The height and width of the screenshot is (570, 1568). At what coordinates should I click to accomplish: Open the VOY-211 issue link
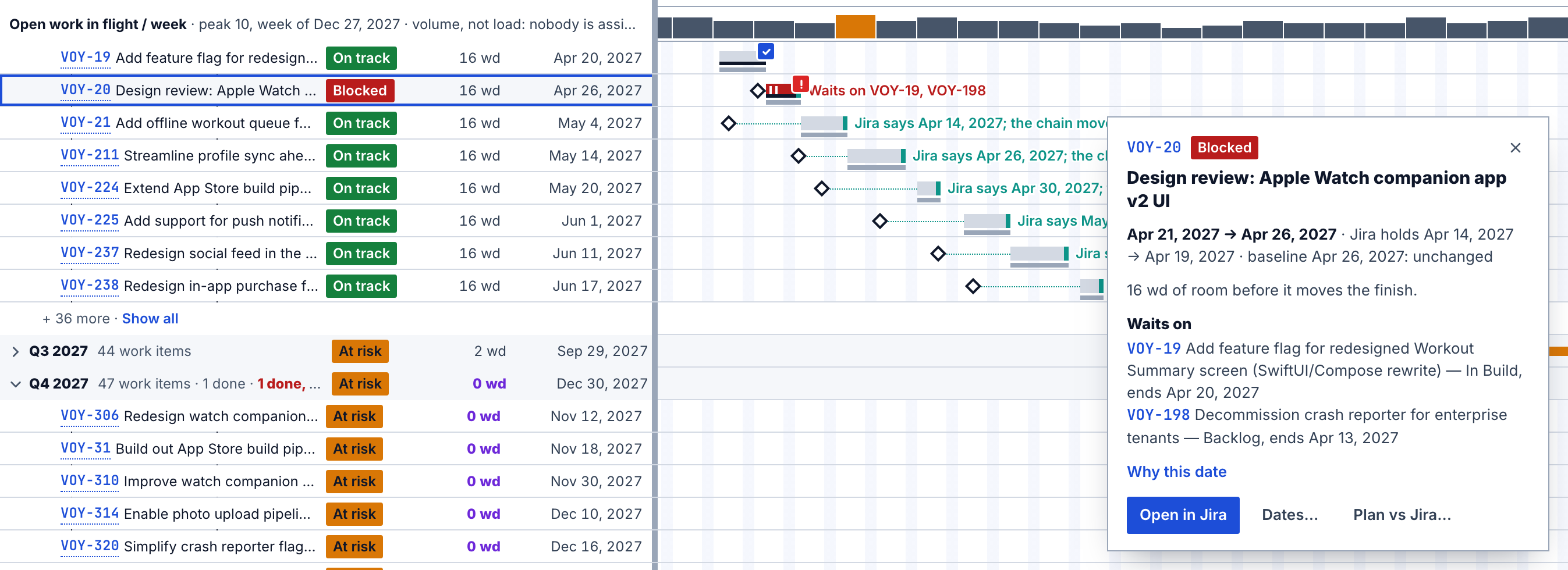[x=90, y=155]
